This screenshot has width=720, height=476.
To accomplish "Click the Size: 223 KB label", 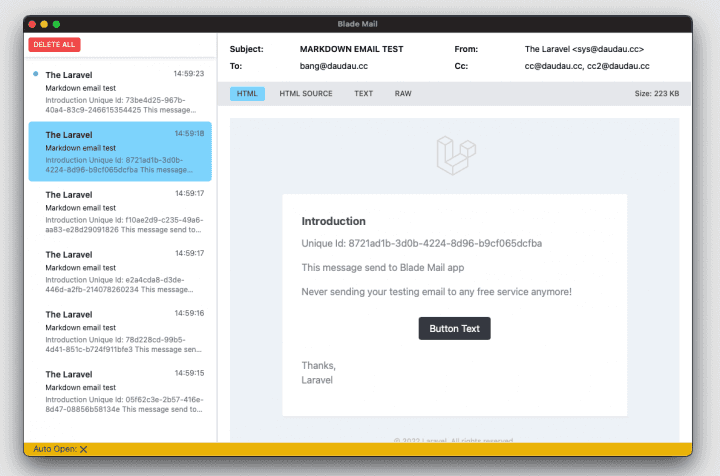I will tap(657, 94).
